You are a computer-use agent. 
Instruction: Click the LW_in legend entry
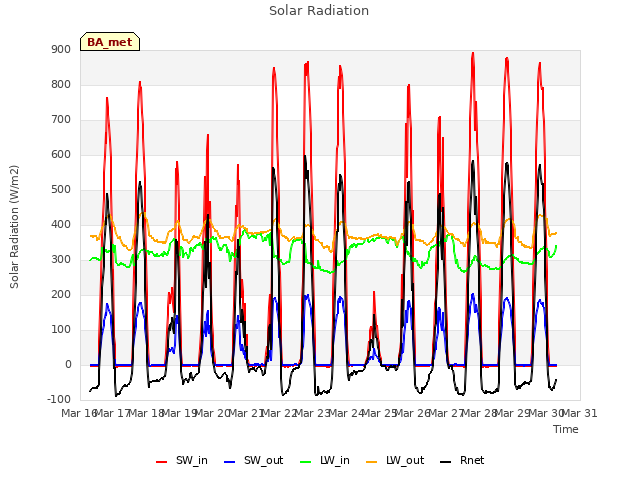click(325, 460)
